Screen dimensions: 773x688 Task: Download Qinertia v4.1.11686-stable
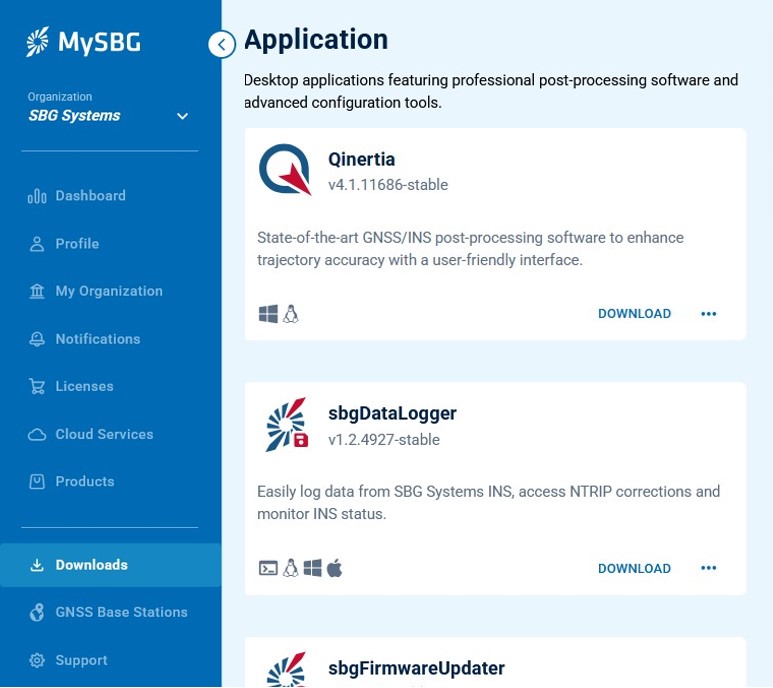(x=634, y=314)
